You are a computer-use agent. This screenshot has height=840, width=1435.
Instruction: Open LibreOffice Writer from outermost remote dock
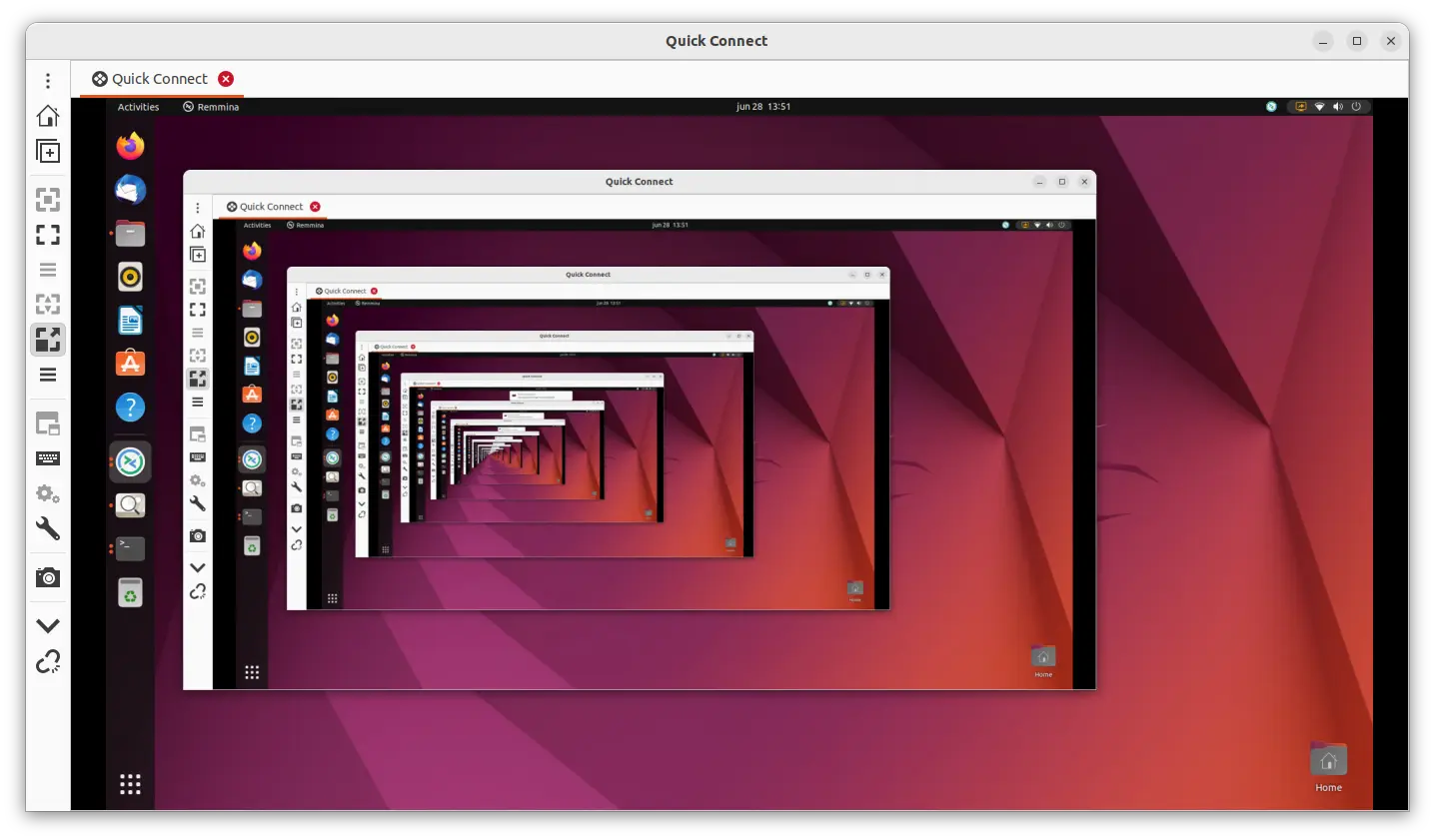tap(130, 321)
